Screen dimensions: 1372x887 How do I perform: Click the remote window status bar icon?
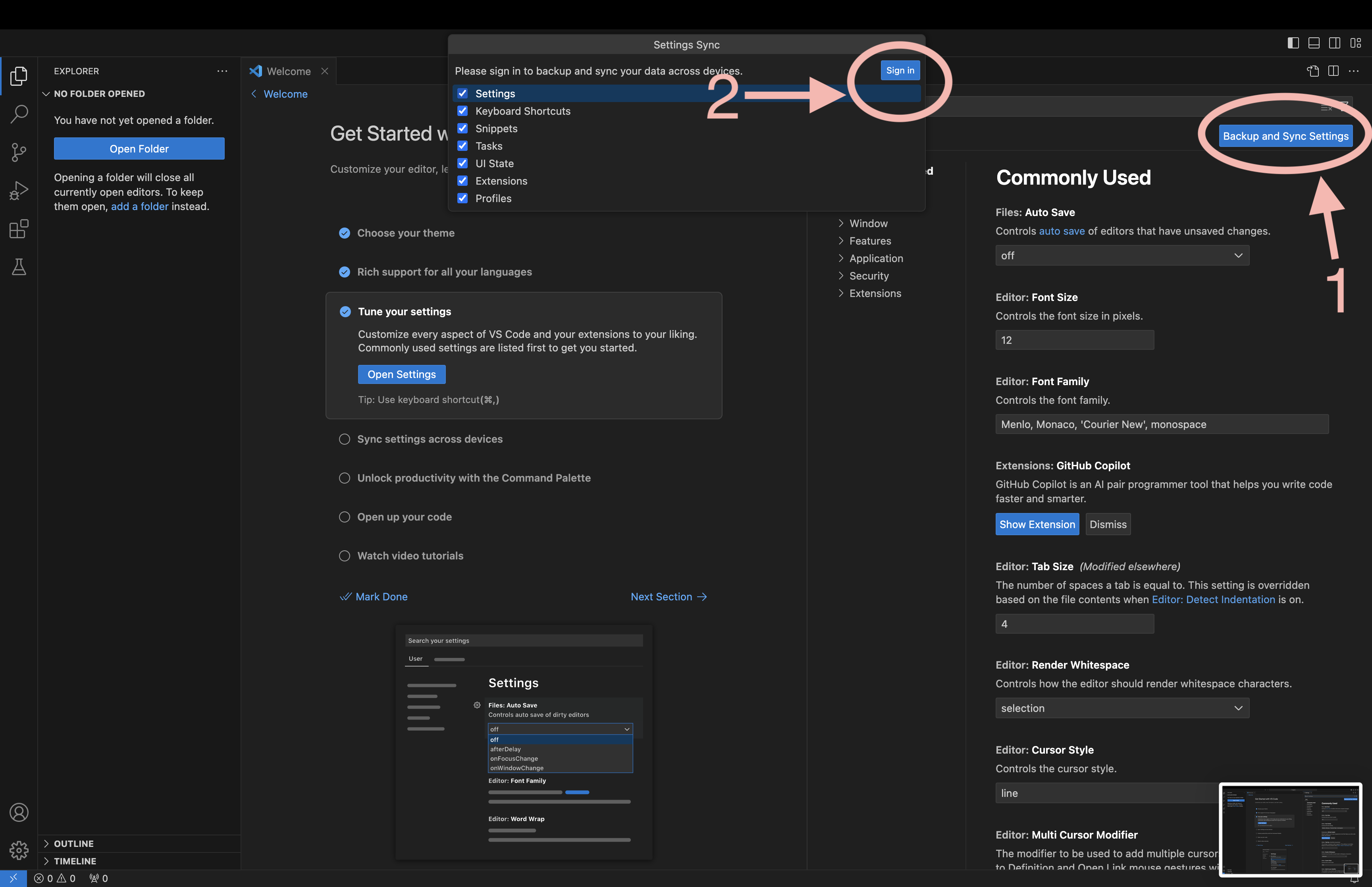pyautogui.click(x=13, y=878)
